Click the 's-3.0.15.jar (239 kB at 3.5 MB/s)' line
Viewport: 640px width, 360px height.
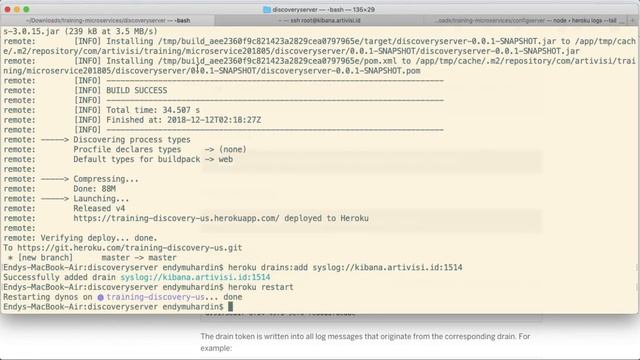coord(80,31)
